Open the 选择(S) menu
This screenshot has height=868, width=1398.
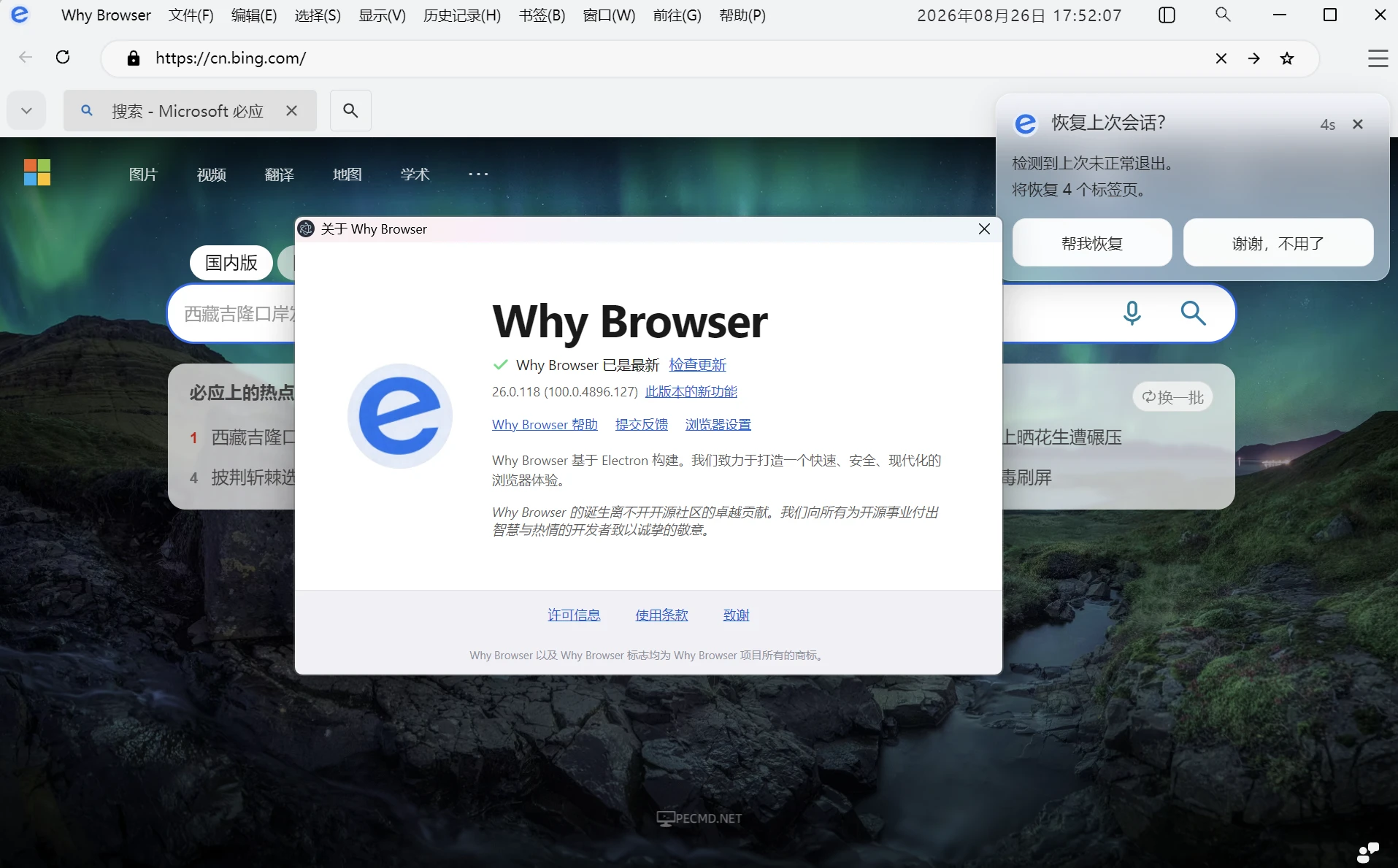[x=318, y=15]
